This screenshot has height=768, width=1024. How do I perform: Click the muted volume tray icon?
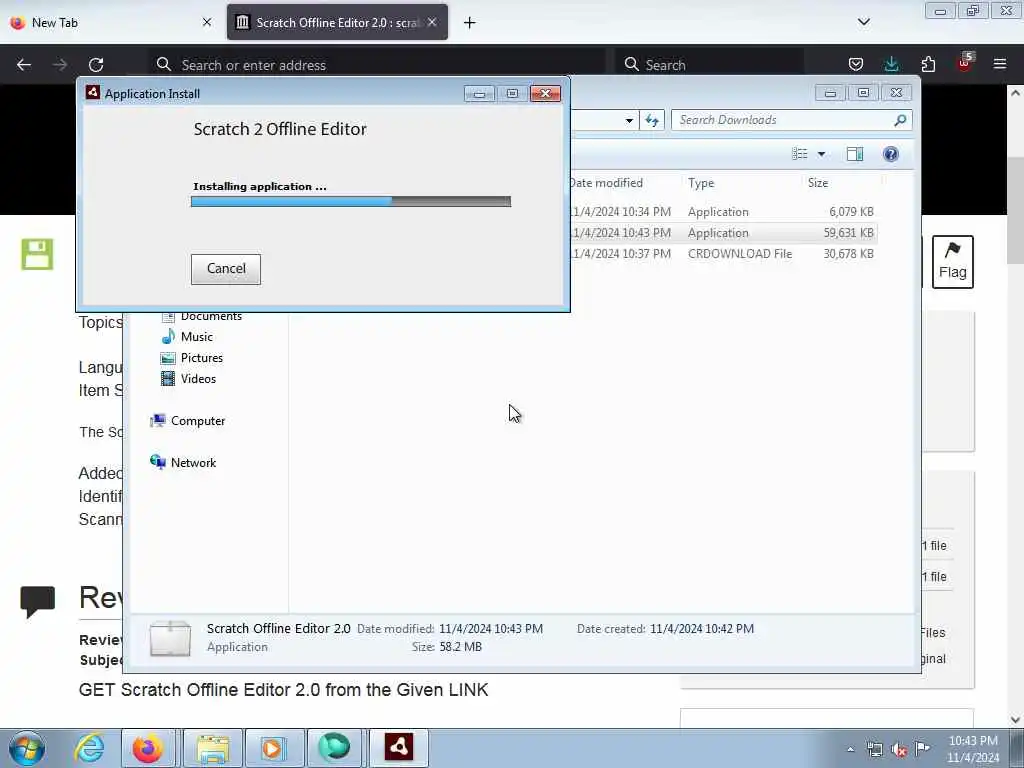click(x=899, y=750)
